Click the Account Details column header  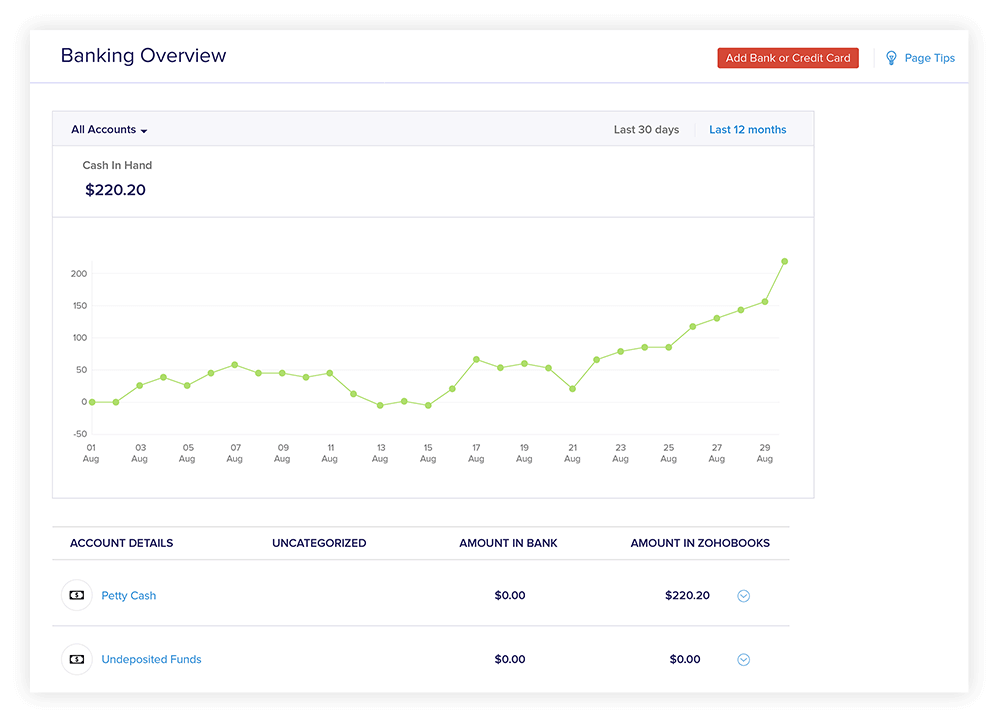pyautogui.click(x=121, y=543)
